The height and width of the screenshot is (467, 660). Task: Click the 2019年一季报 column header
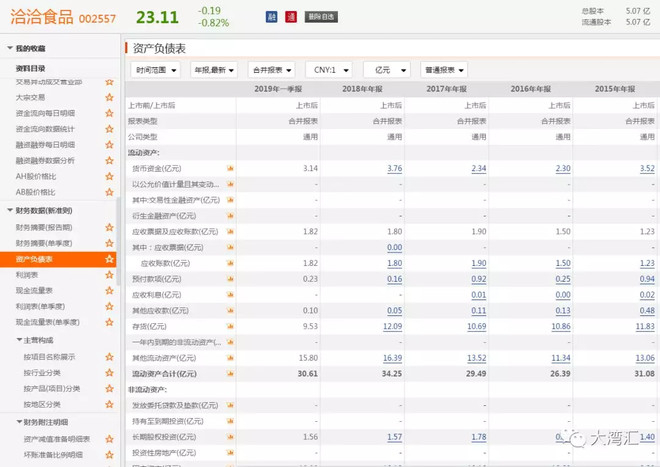pyautogui.click(x=278, y=89)
